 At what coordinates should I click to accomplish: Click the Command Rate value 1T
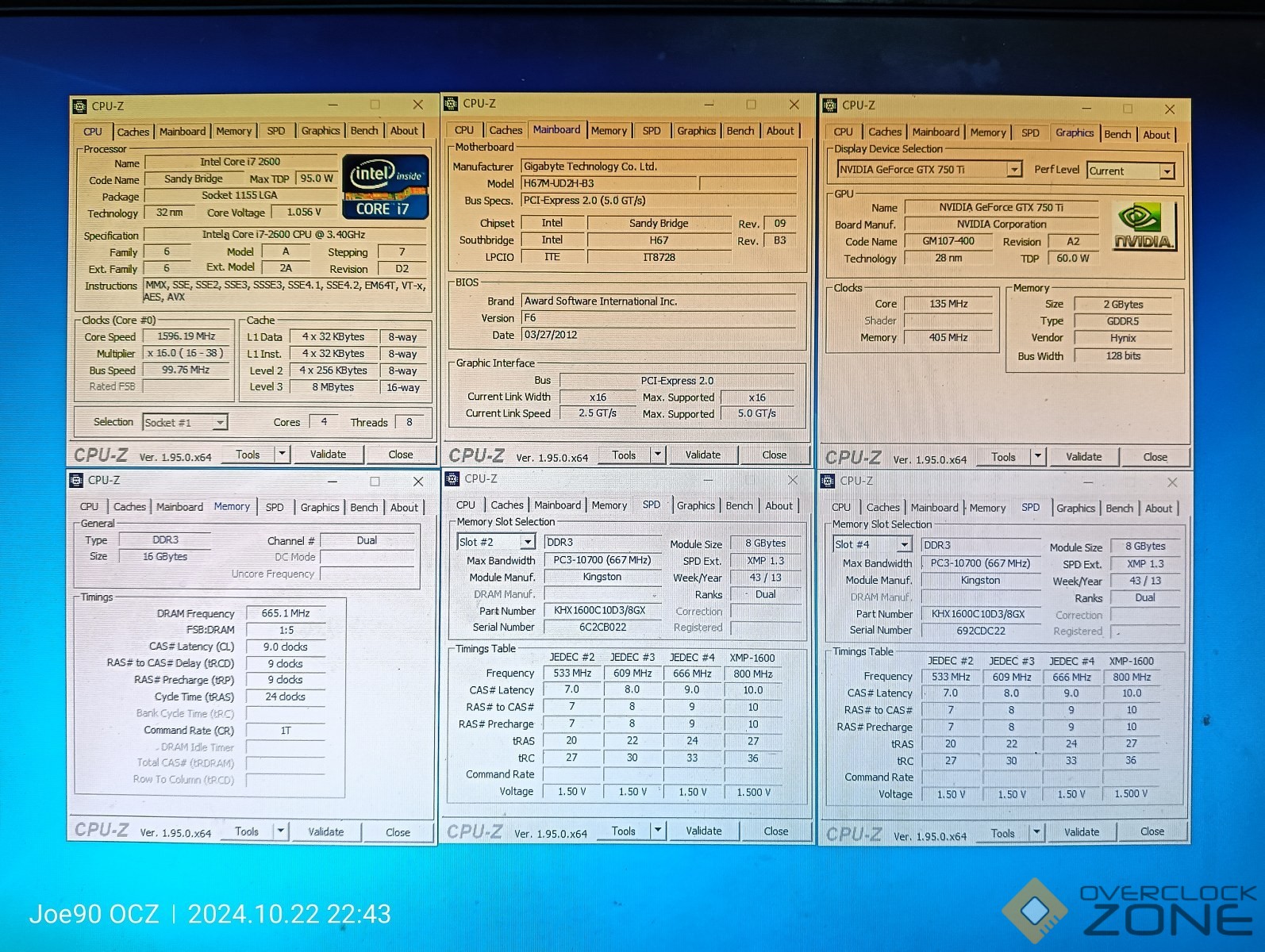(286, 731)
